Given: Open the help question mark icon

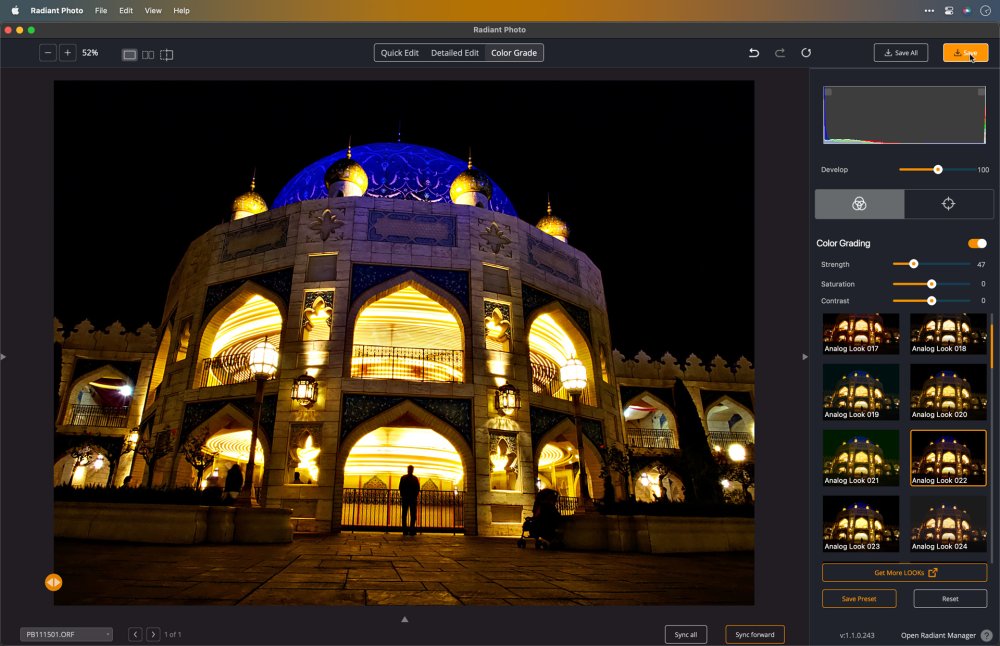Looking at the screenshot, I should [986, 635].
